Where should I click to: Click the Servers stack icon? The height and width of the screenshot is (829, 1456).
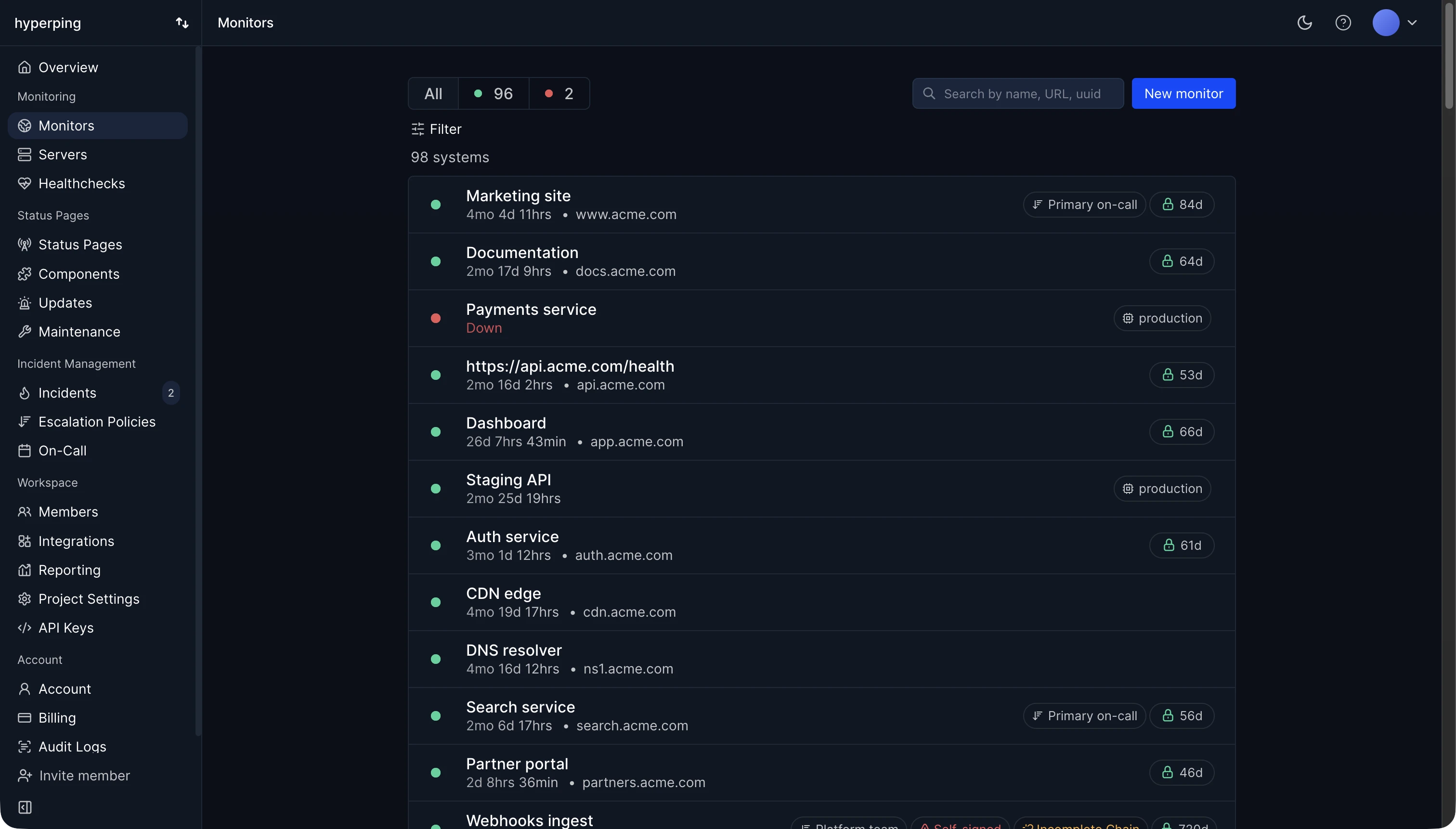(24, 155)
